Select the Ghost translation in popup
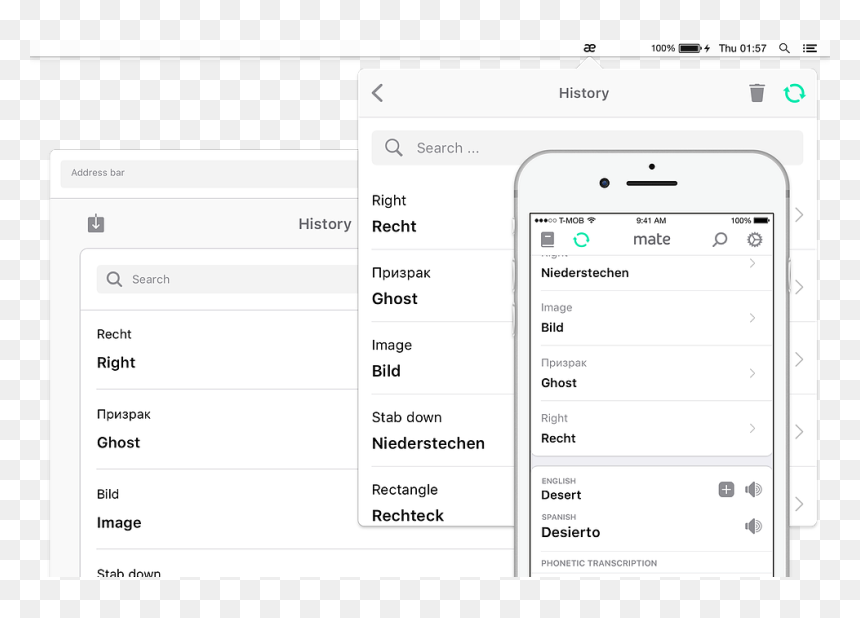The image size is (860, 618). click(394, 298)
